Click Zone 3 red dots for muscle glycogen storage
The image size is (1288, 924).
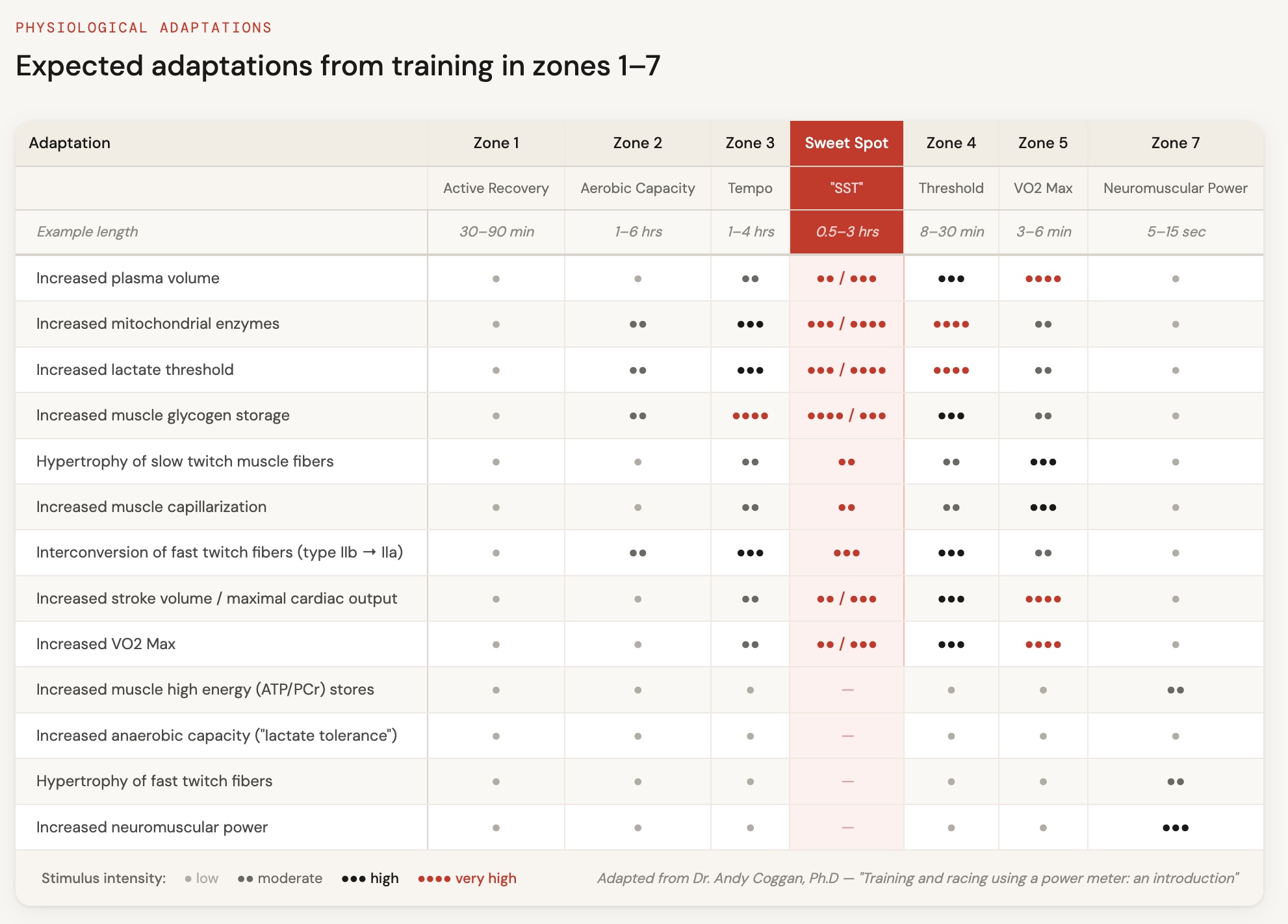750,416
